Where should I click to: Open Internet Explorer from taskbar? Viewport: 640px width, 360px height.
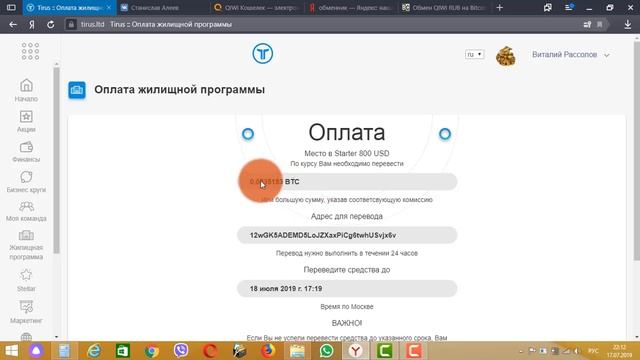pos(94,351)
